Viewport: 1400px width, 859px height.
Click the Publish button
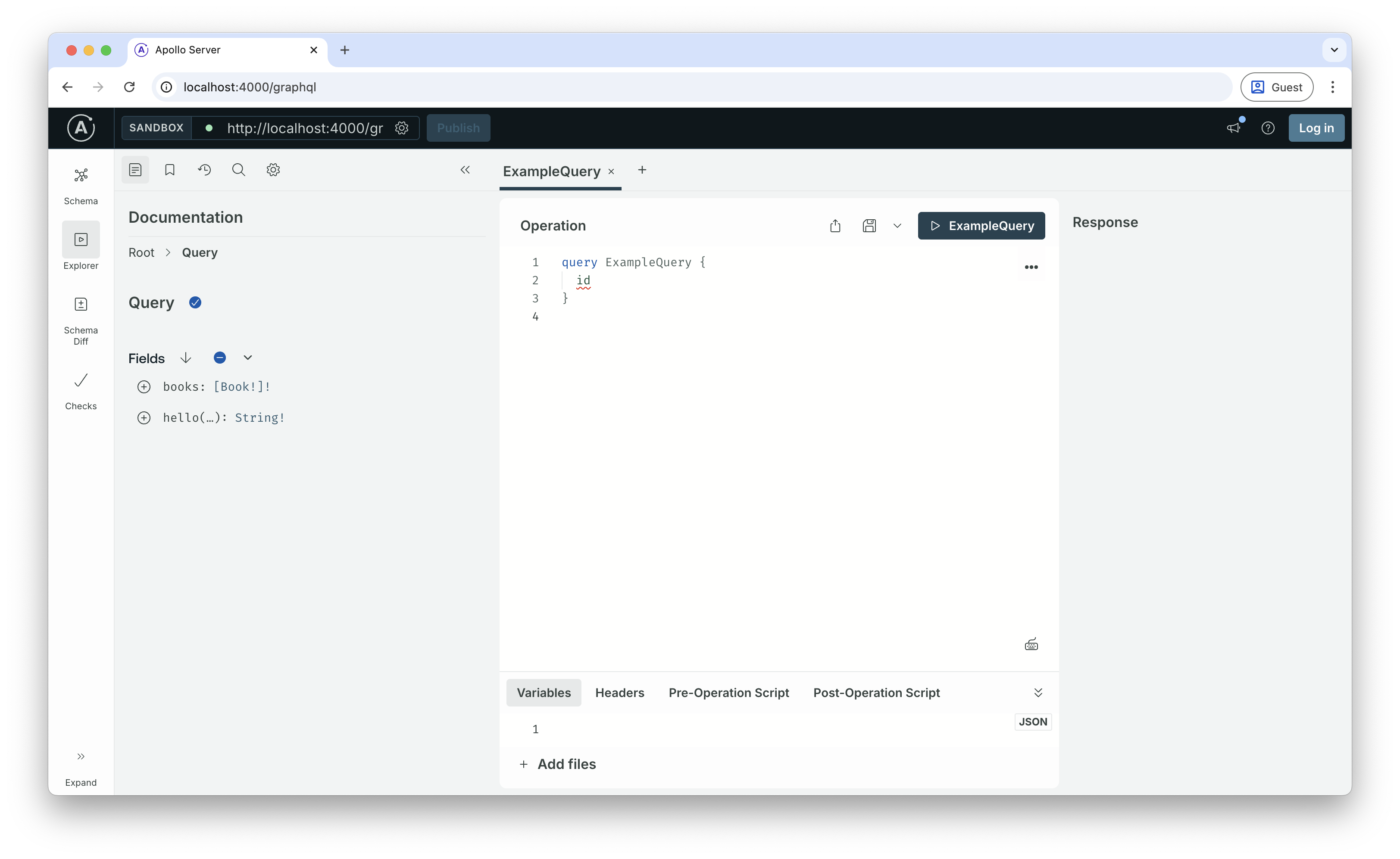(x=458, y=128)
